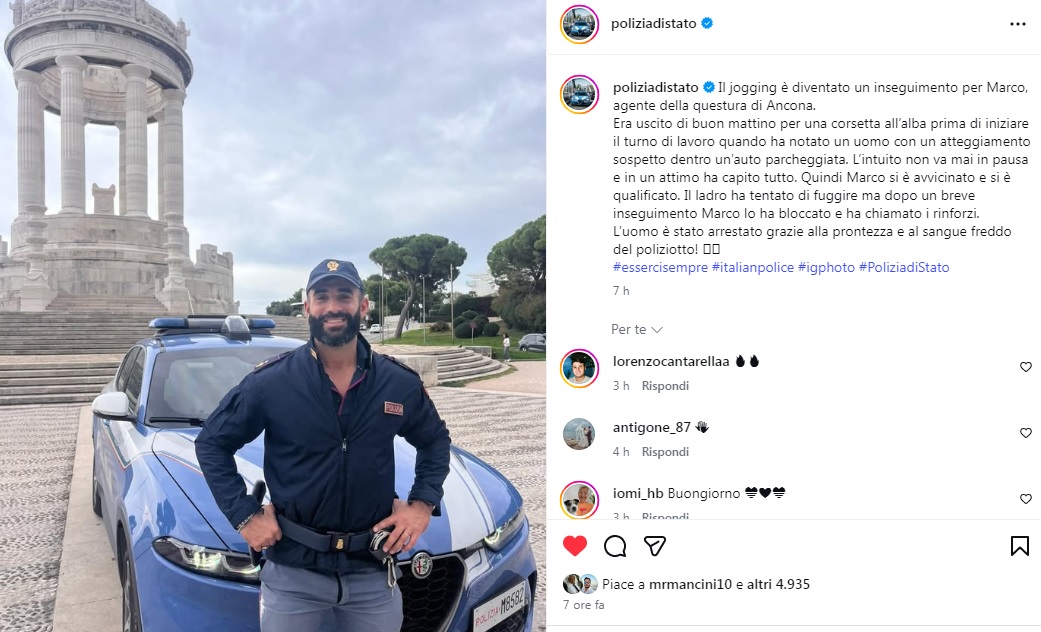Image resolution: width=1041 pixels, height=632 pixels.
Task: Save post with bookmark icon
Action: coord(1019,546)
